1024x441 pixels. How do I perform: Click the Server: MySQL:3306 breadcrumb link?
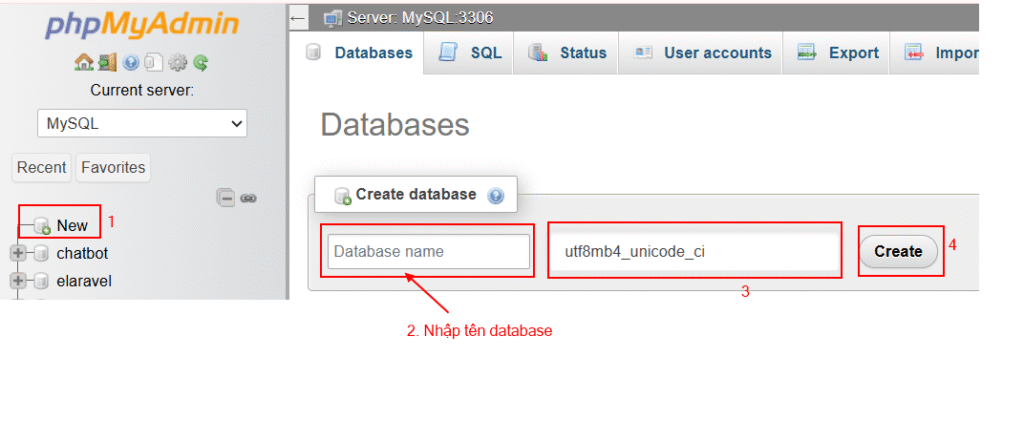(x=420, y=18)
